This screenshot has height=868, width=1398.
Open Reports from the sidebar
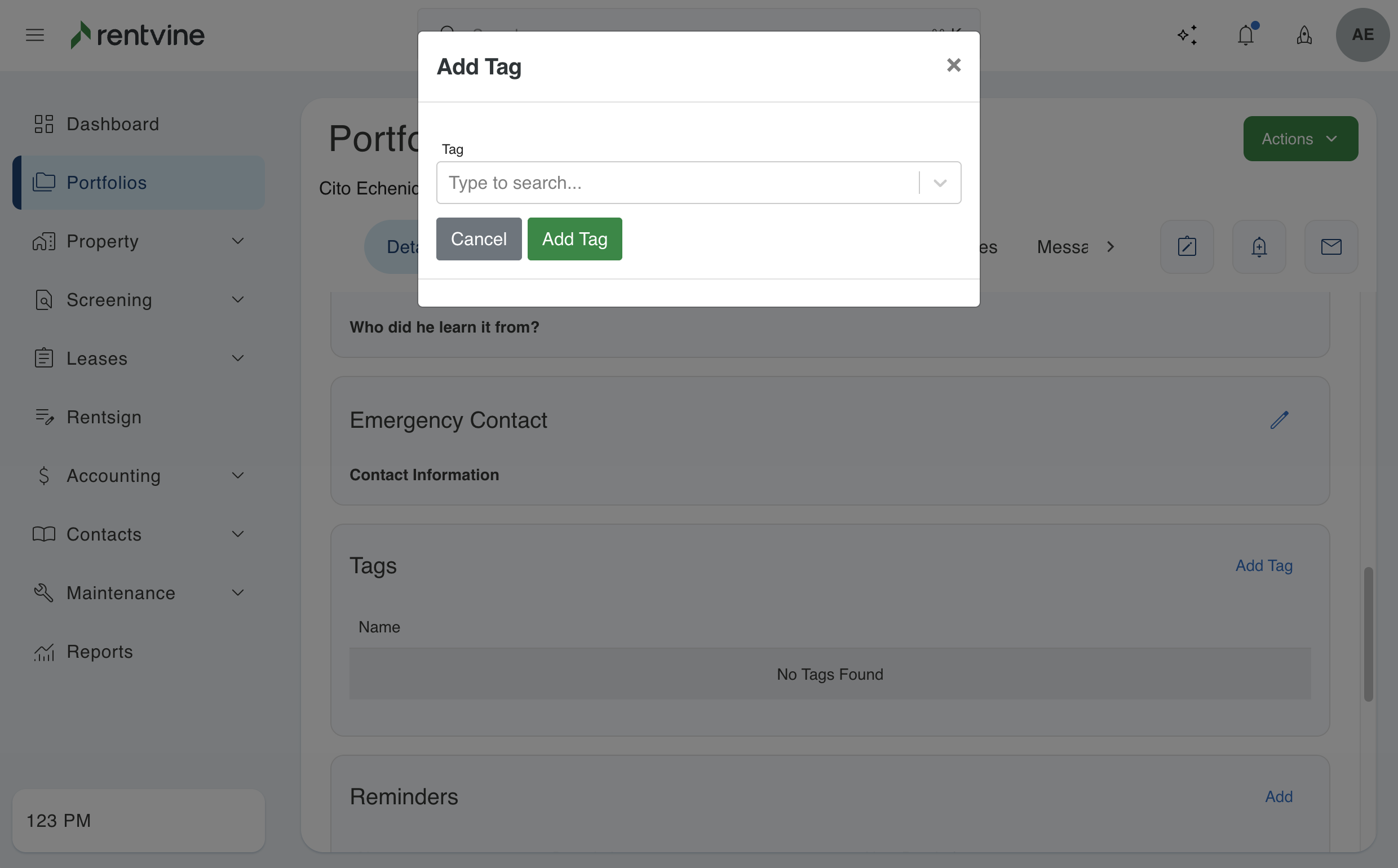pos(99,652)
